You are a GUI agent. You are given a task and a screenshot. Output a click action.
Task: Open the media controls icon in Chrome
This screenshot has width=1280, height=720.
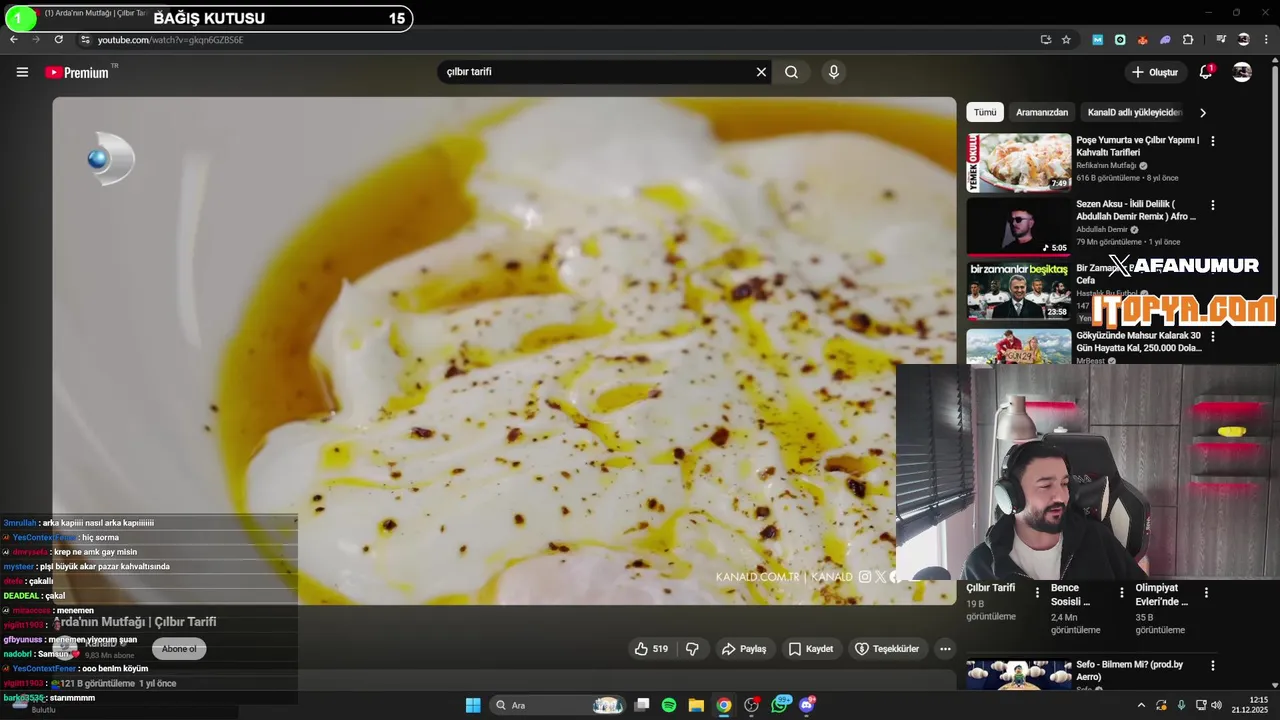point(1221,40)
